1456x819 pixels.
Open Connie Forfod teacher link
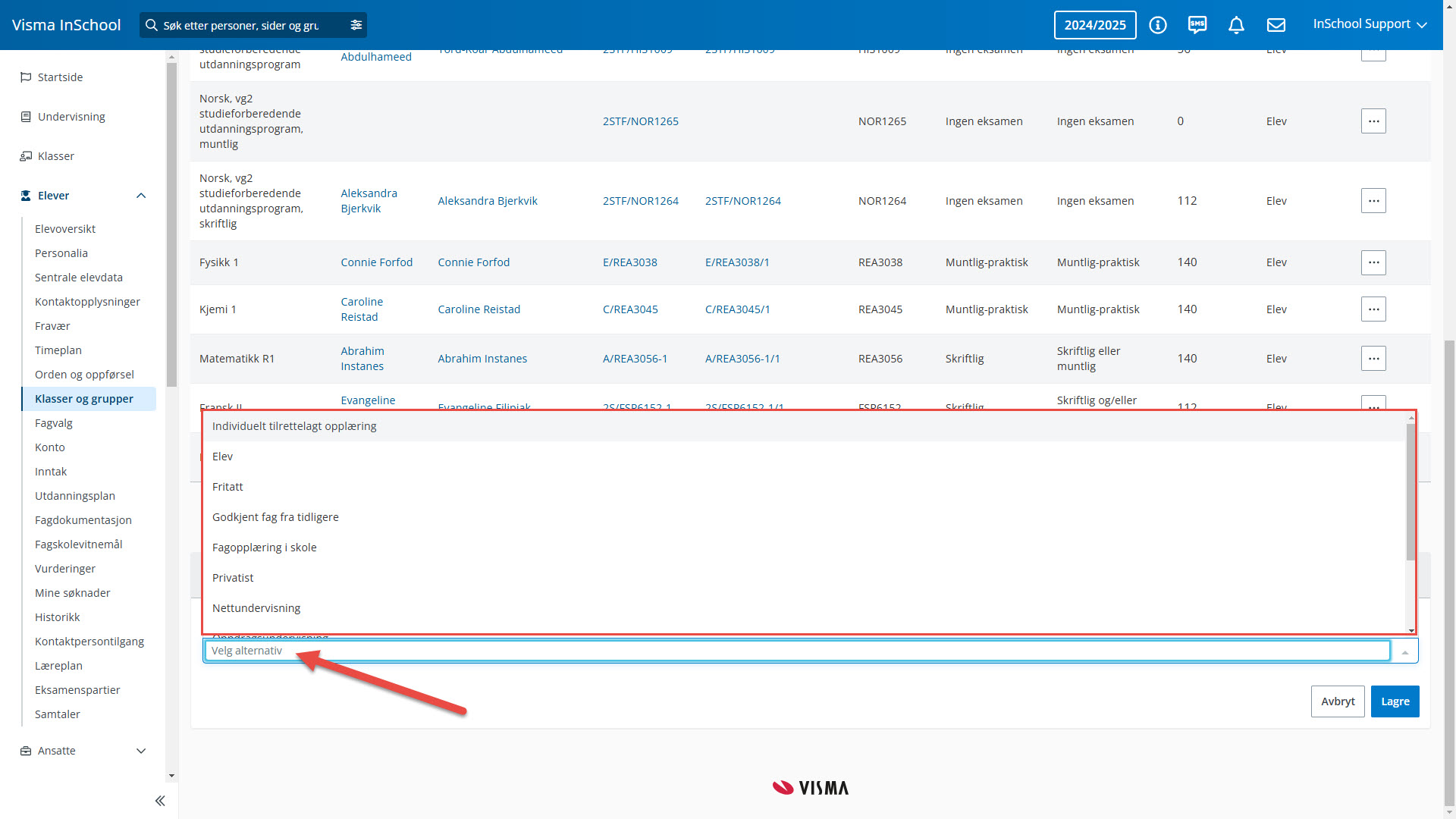coord(376,262)
